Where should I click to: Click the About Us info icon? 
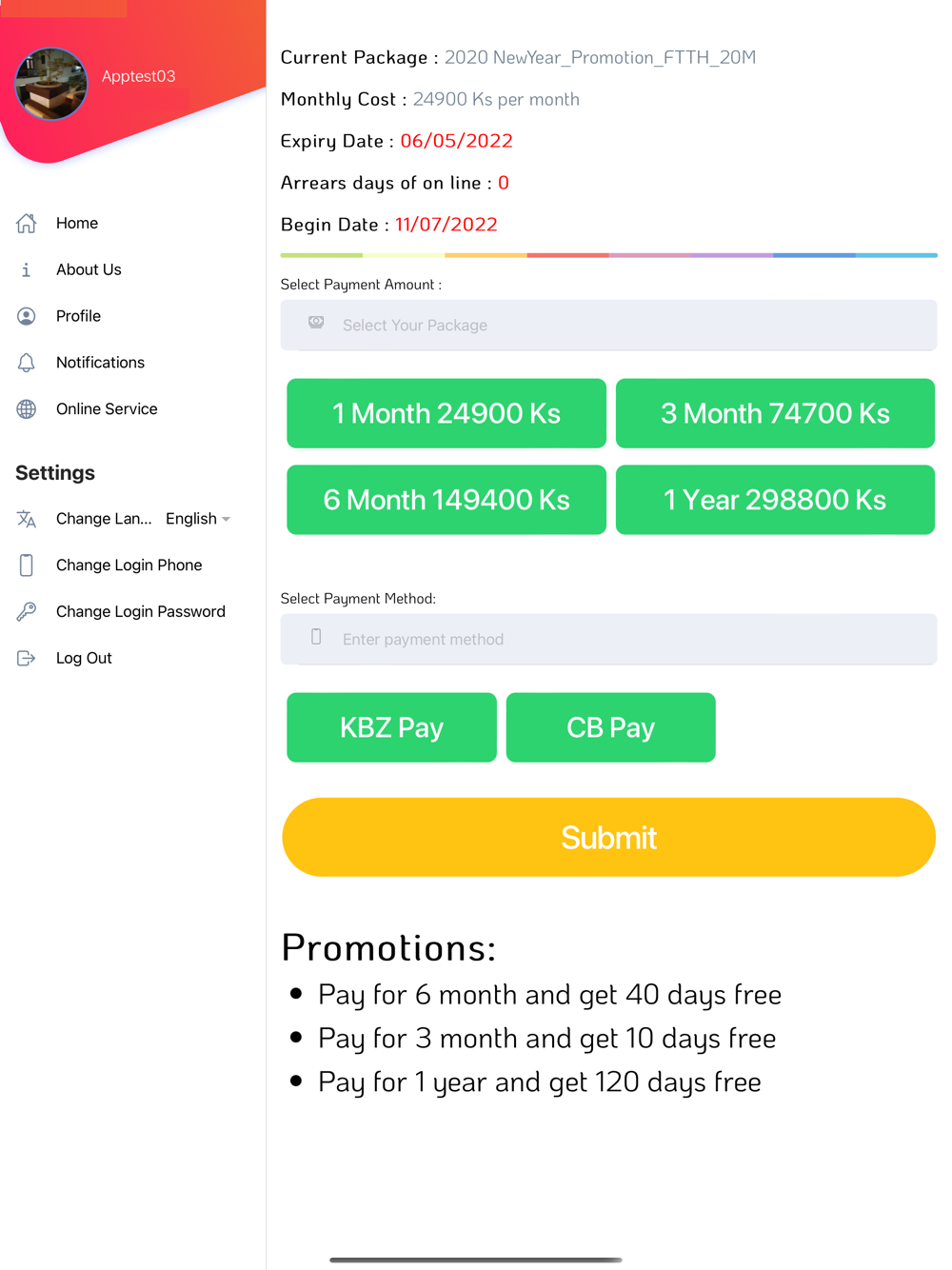[27, 270]
